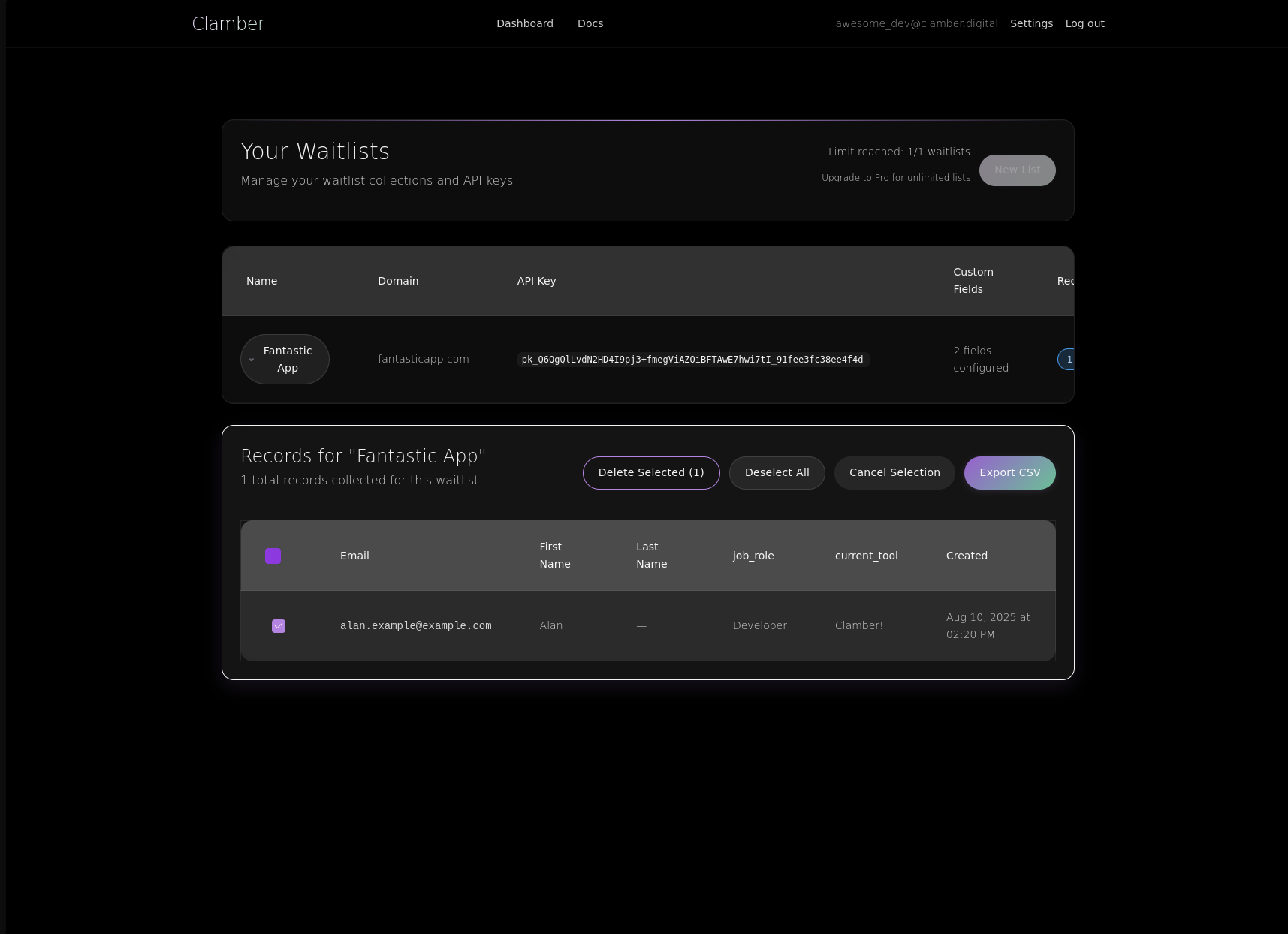Click the Created column header
This screenshot has height=934, width=1288.
tap(967, 556)
